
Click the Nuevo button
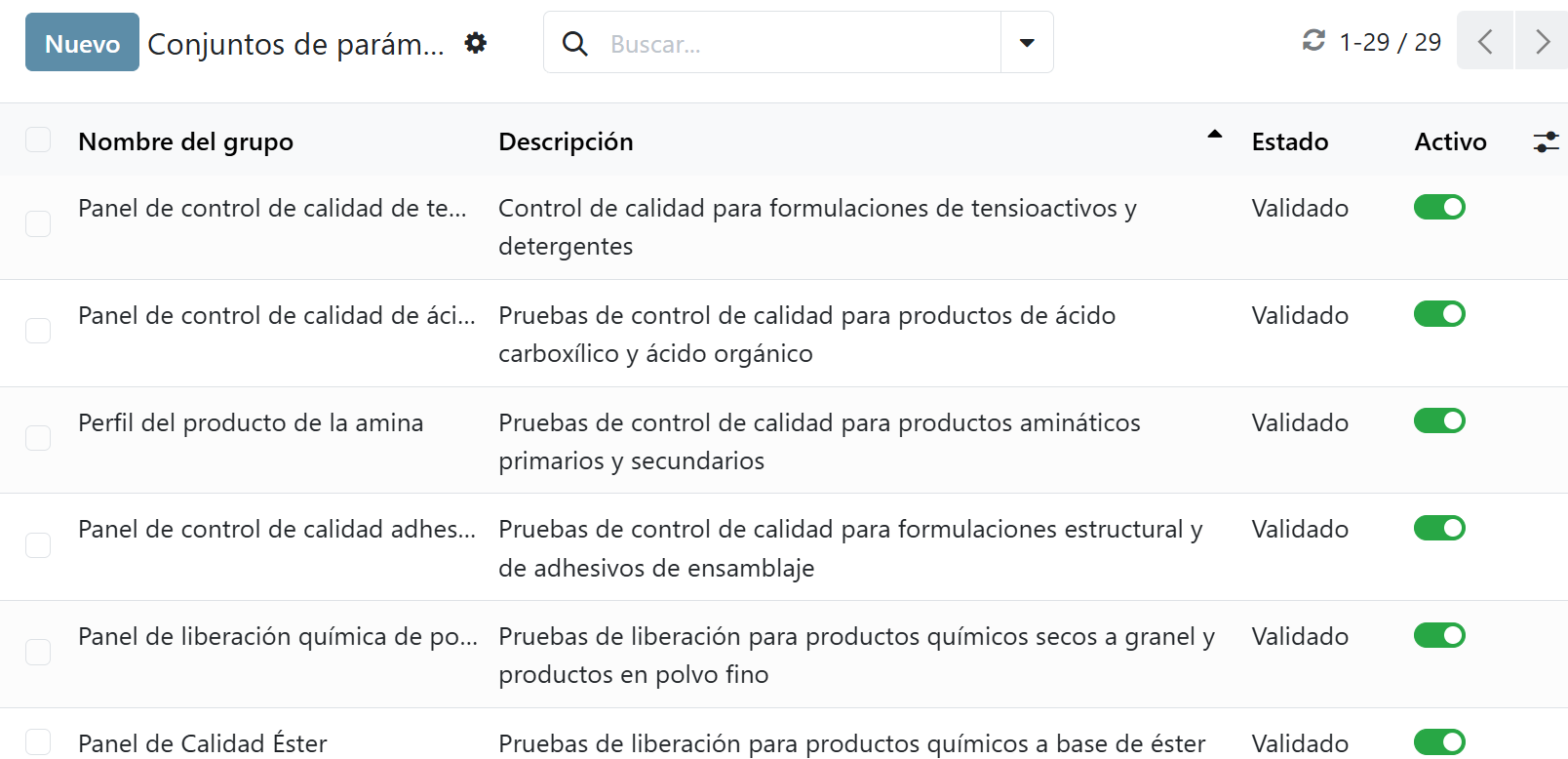pyautogui.click(x=82, y=43)
